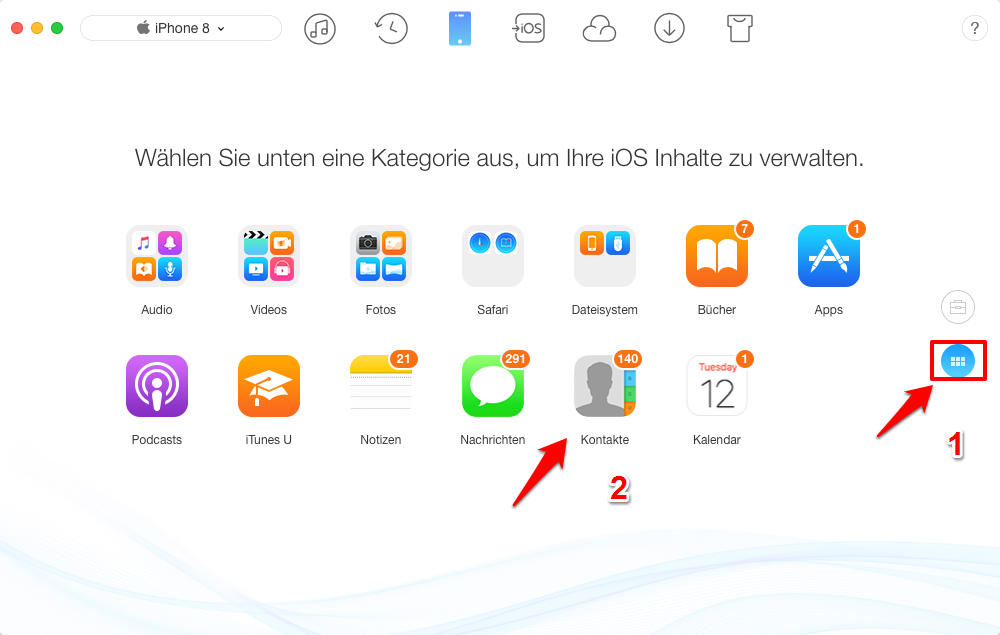Open the Kontakte category
This screenshot has width=1000, height=635.
(x=605, y=386)
